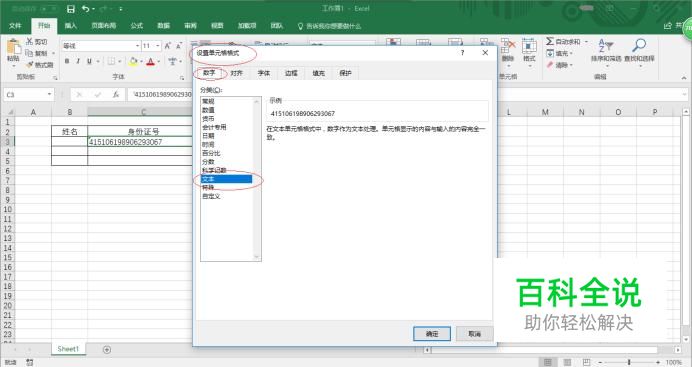This screenshot has height=367, width=692.
Task: Click the Clear (清除) eraser icon
Action: point(550,65)
